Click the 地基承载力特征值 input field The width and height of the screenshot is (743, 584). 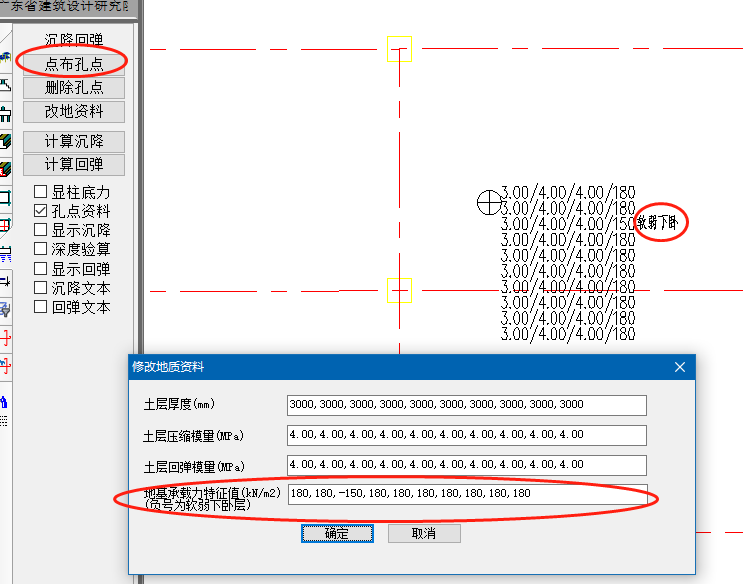point(466,494)
